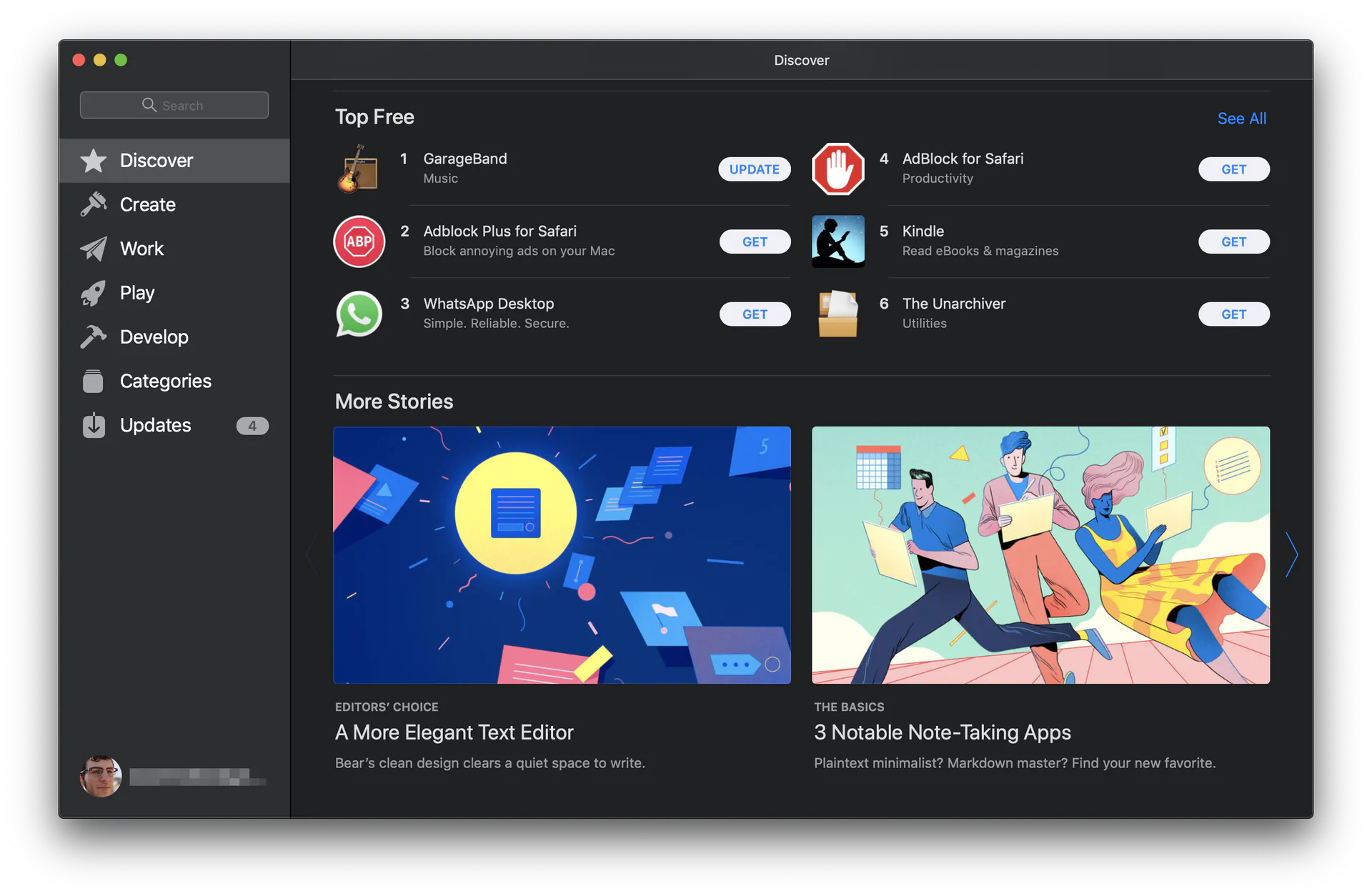
Task: Click 'Plaintext minimalist?' description text
Action: [1015, 763]
